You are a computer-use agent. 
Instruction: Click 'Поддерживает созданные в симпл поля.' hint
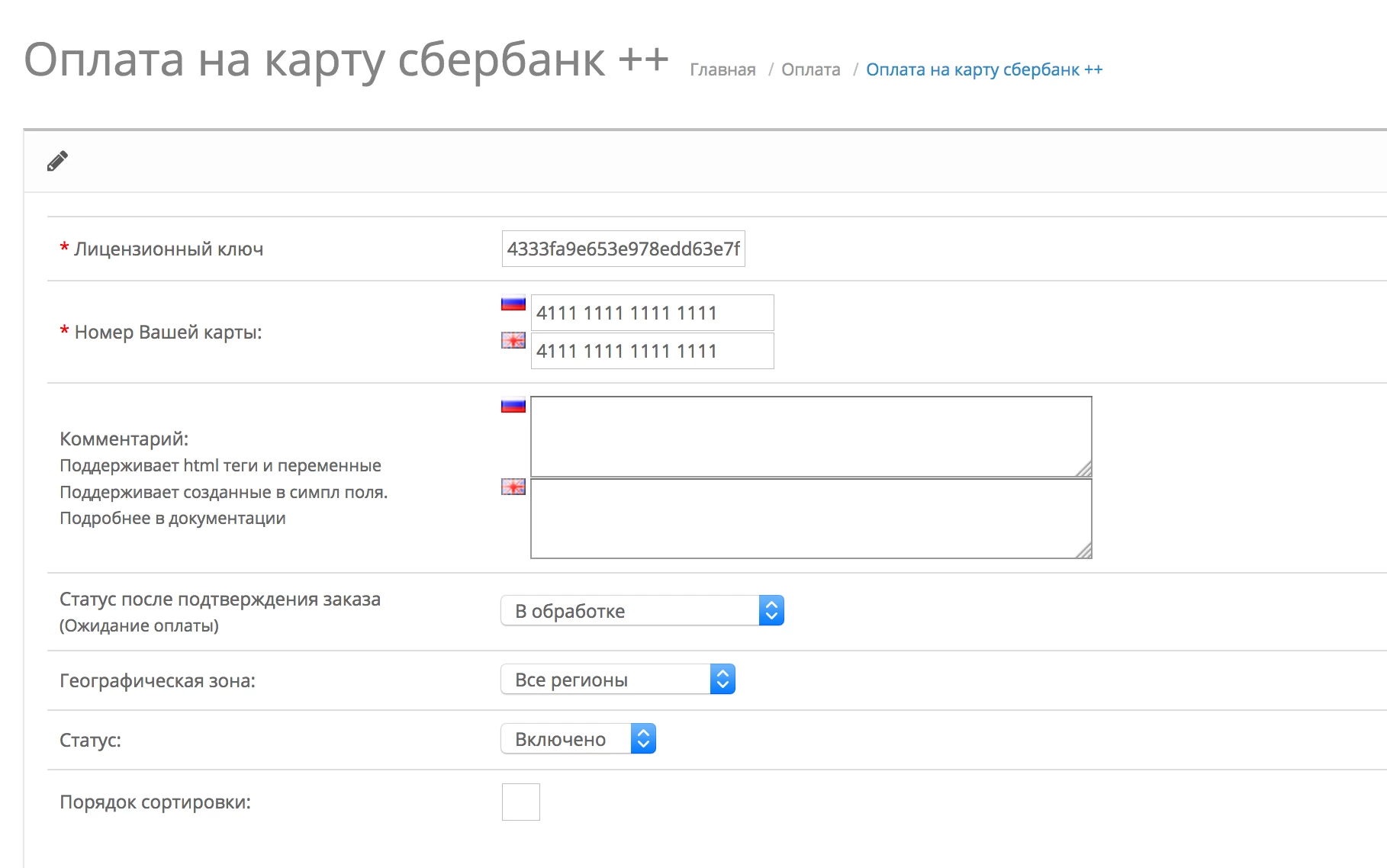pos(224,492)
